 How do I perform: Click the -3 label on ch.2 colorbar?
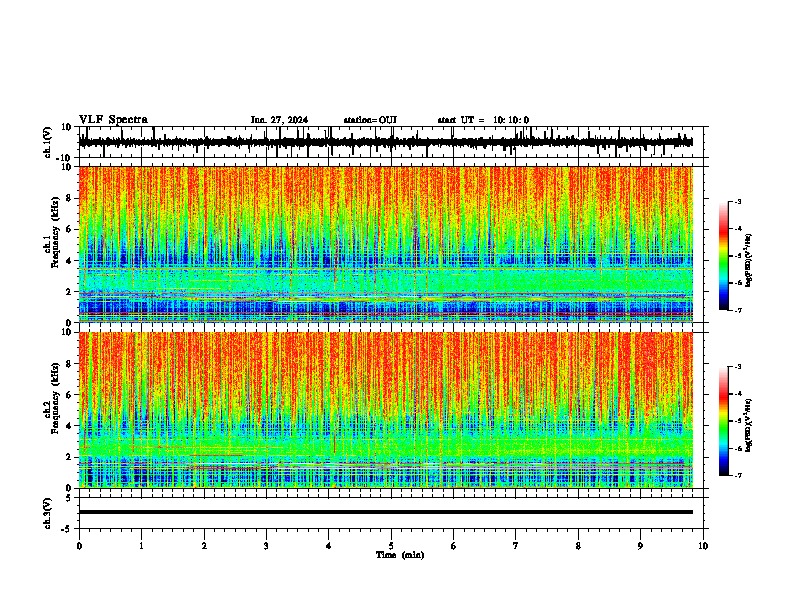[737, 367]
